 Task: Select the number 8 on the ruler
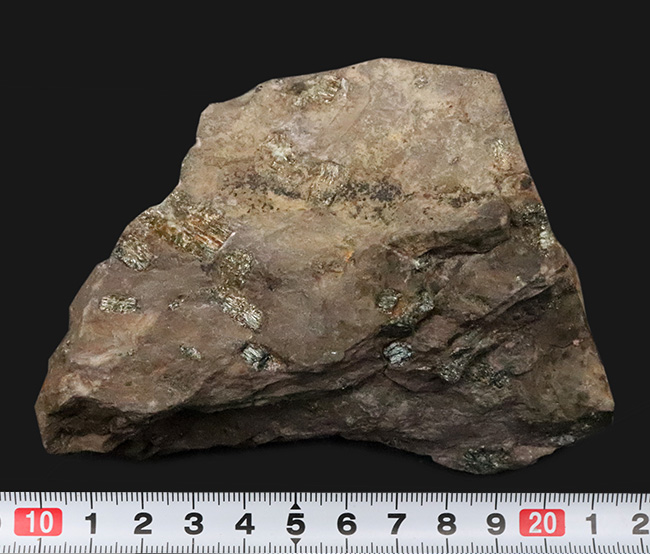[448, 523]
